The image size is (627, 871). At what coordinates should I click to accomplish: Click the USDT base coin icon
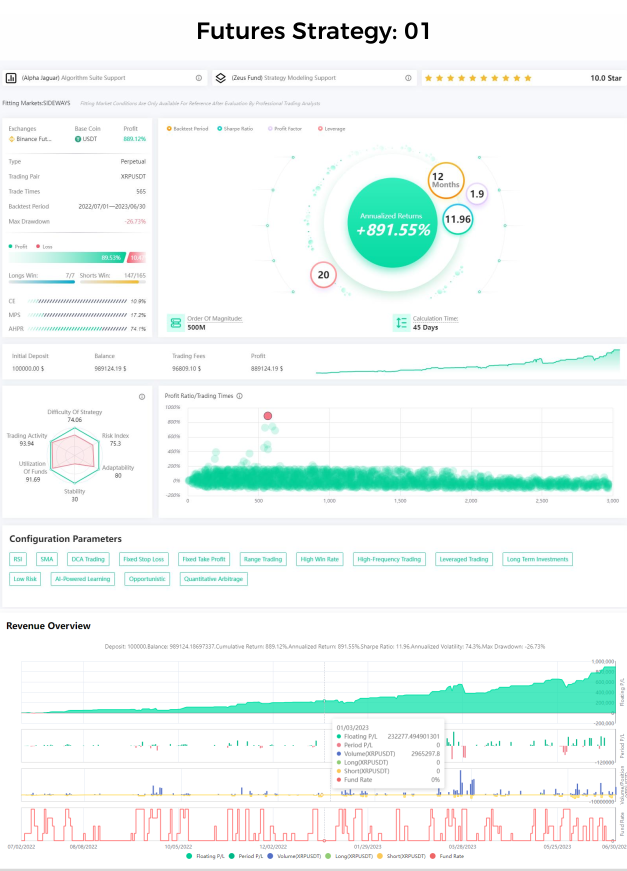[x=78, y=139]
